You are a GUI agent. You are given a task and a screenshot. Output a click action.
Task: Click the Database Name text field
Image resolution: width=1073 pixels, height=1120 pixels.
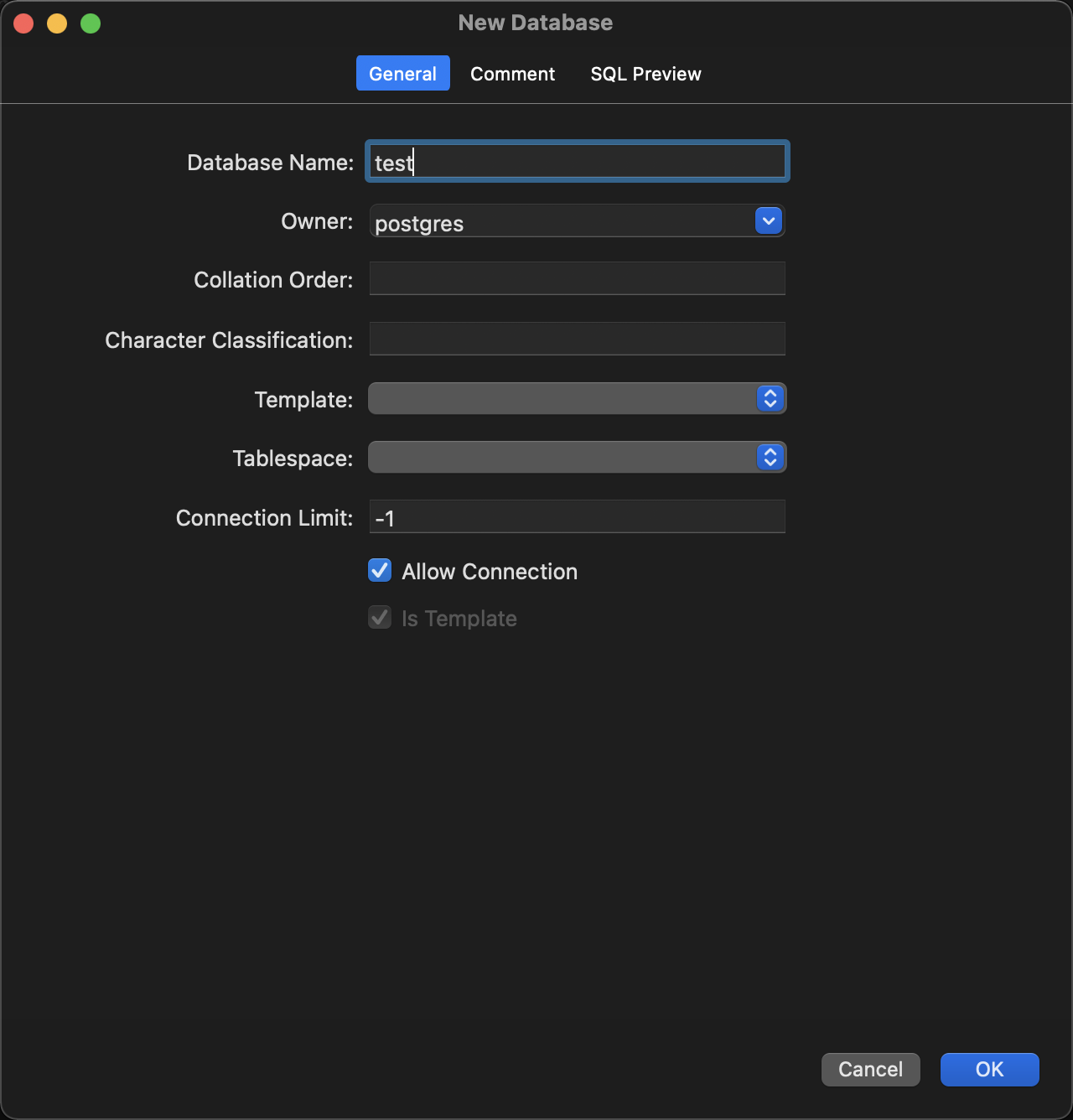577,162
